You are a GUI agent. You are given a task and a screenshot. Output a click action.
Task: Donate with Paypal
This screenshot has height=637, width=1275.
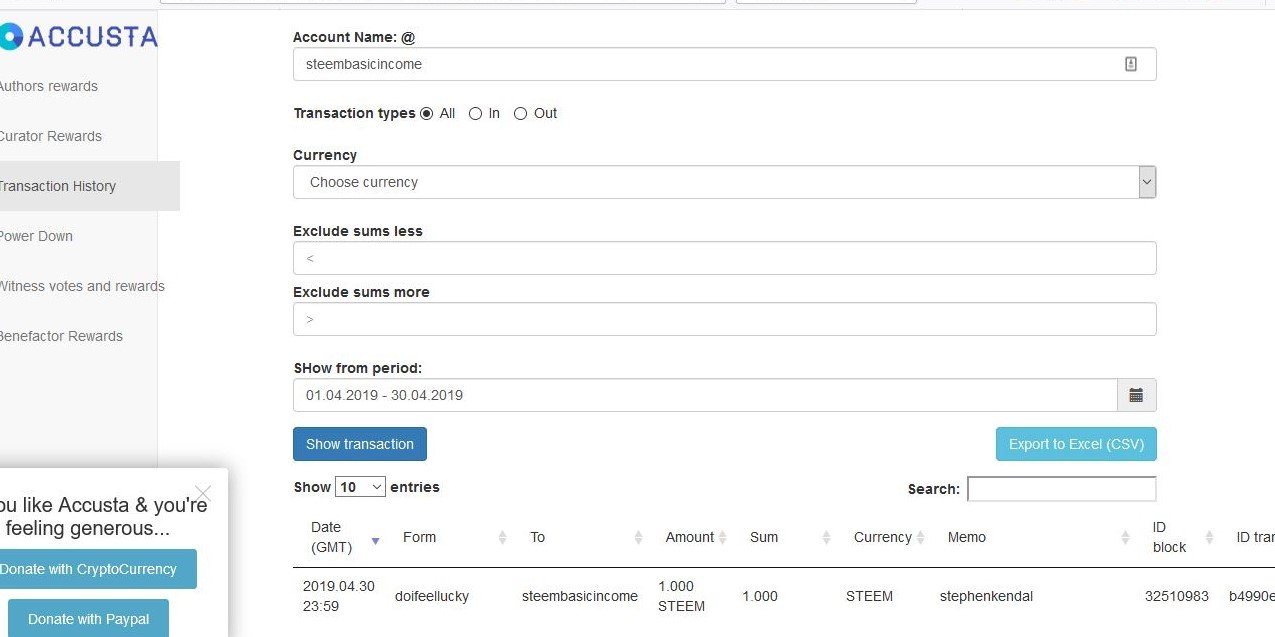coord(88,618)
